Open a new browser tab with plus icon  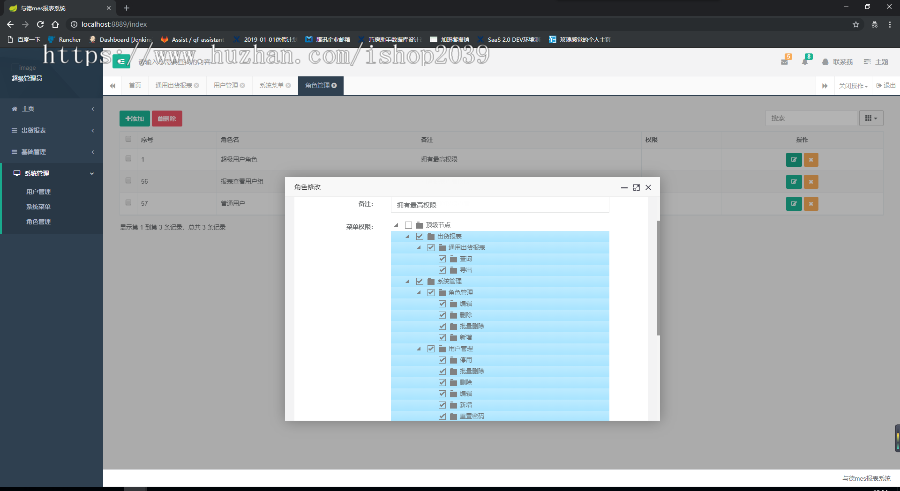click(126, 8)
